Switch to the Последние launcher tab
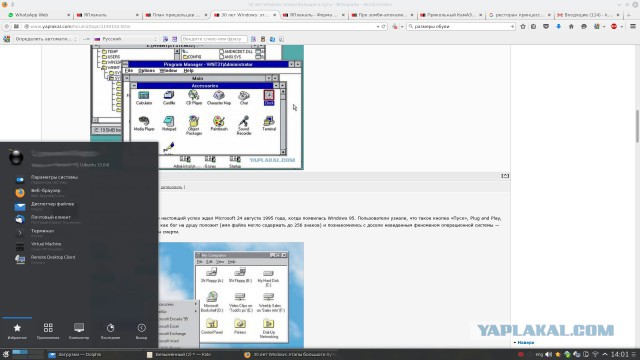Screen dimensions: 640x360 110,331
